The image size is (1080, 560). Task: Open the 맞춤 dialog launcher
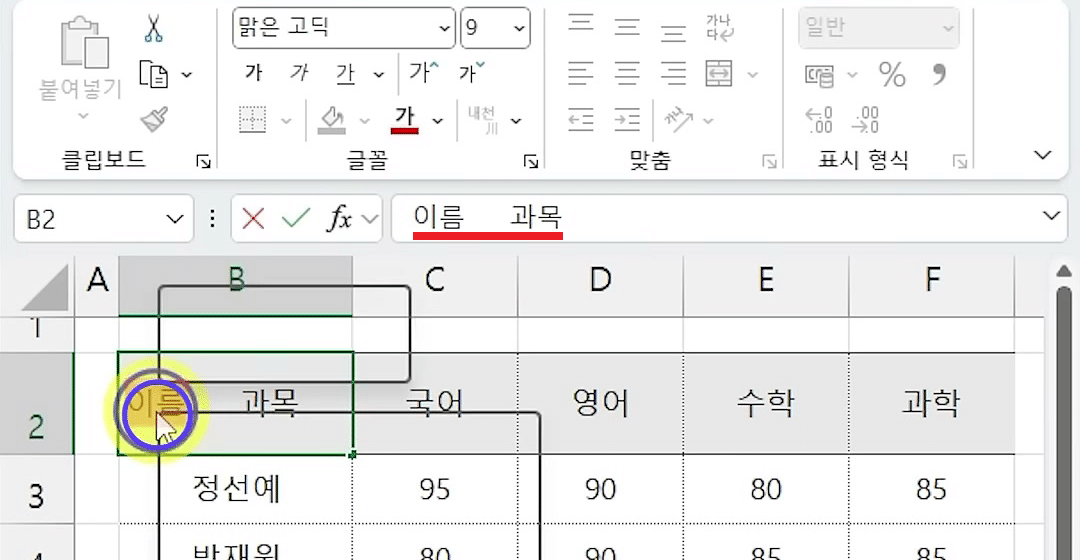(x=769, y=162)
